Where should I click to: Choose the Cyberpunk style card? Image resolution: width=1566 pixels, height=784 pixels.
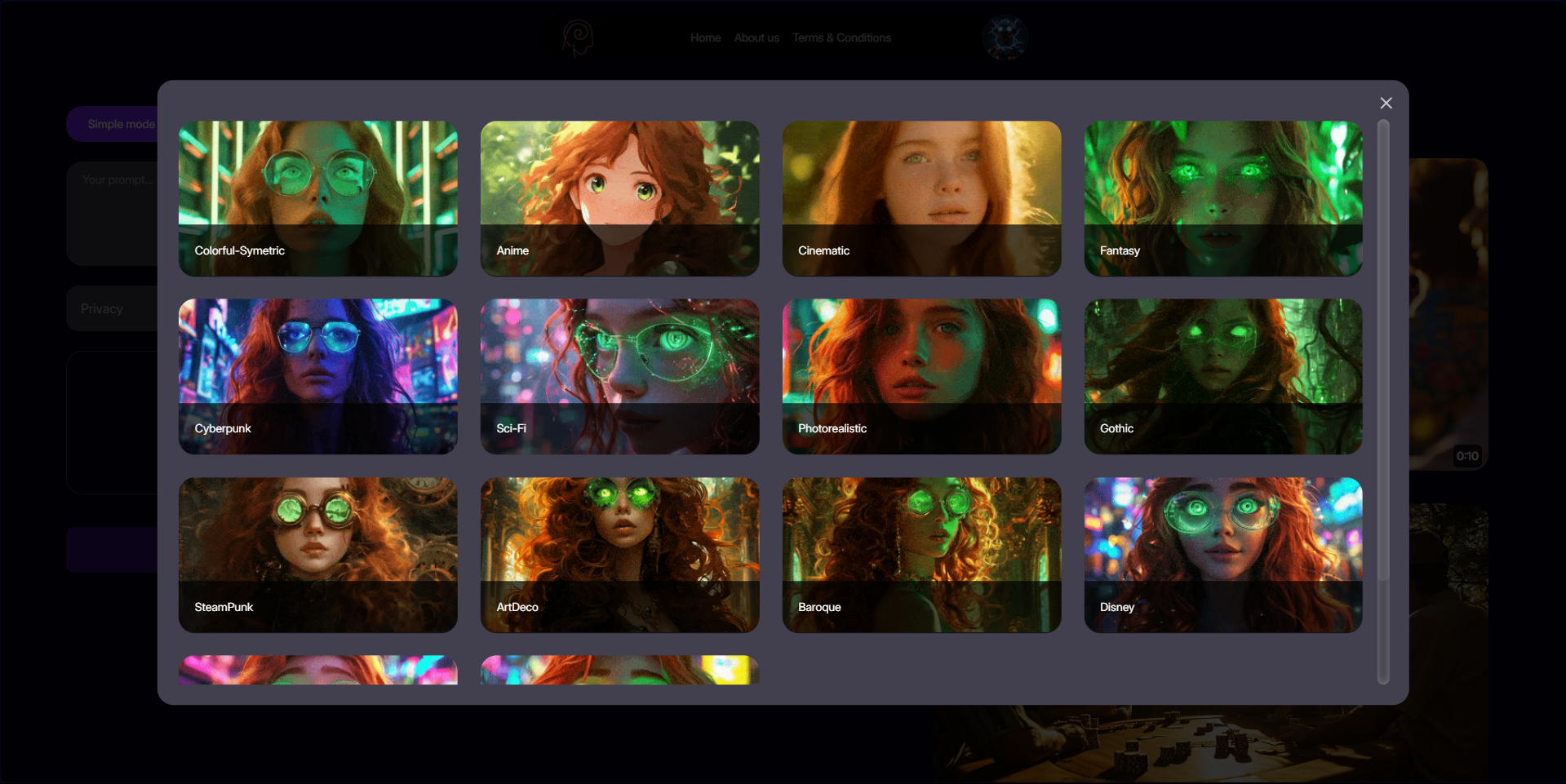pos(318,376)
